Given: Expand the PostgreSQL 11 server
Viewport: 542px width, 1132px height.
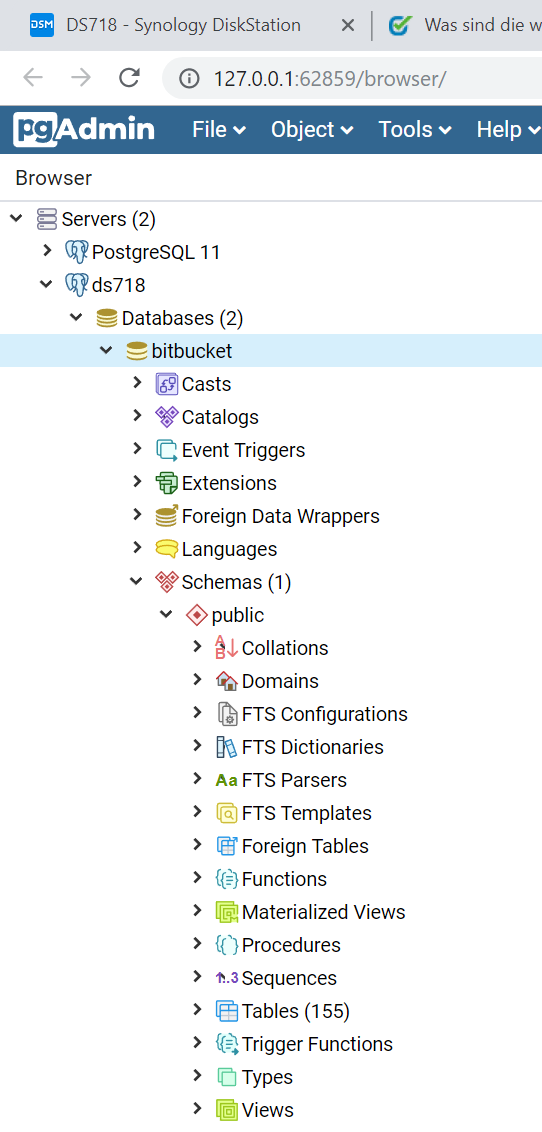Looking at the screenshot, I should [48, 251].
